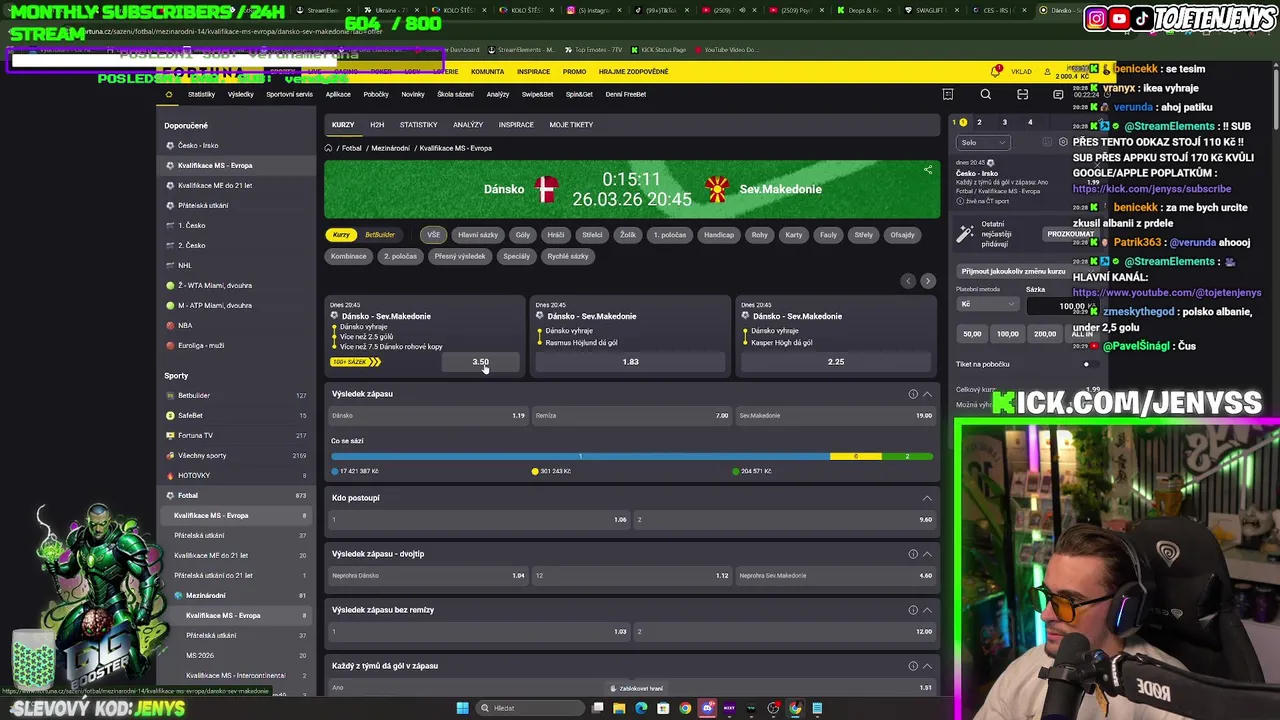
Task: Collapse Každý z týmů dá gól section
Action: pos(927,666)
